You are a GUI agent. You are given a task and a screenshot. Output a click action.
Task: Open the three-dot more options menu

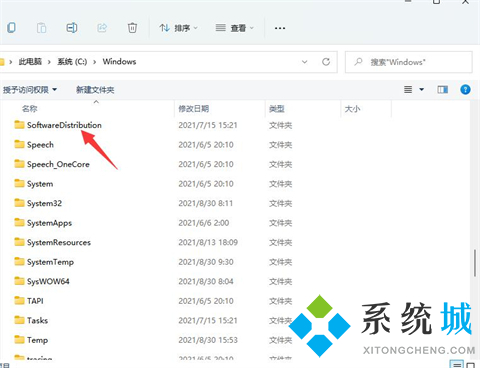[x=280, y=28]
